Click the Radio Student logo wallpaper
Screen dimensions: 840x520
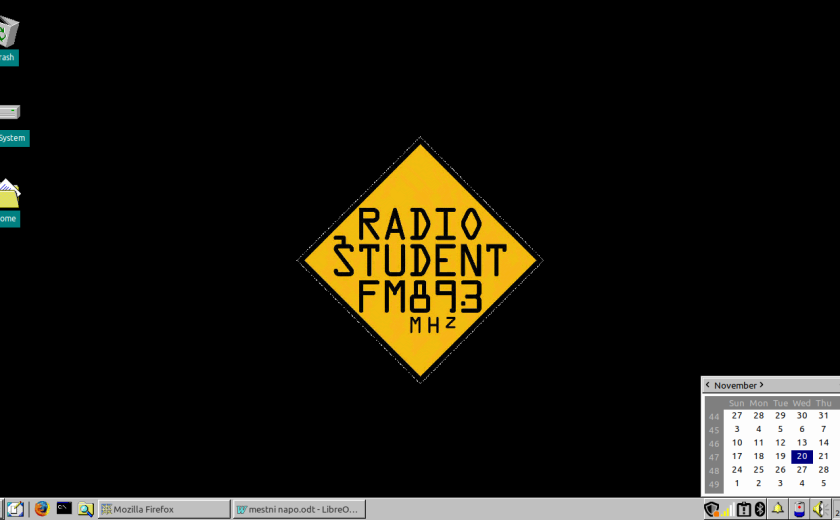[420, 260]
